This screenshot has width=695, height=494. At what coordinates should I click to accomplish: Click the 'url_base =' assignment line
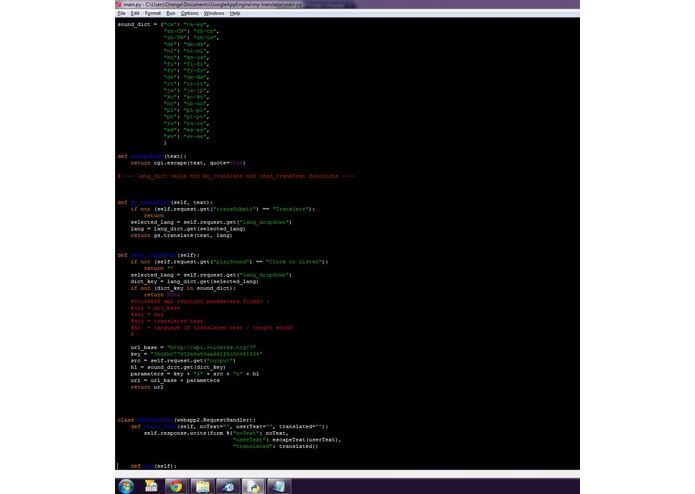click(x=193, y=348)
